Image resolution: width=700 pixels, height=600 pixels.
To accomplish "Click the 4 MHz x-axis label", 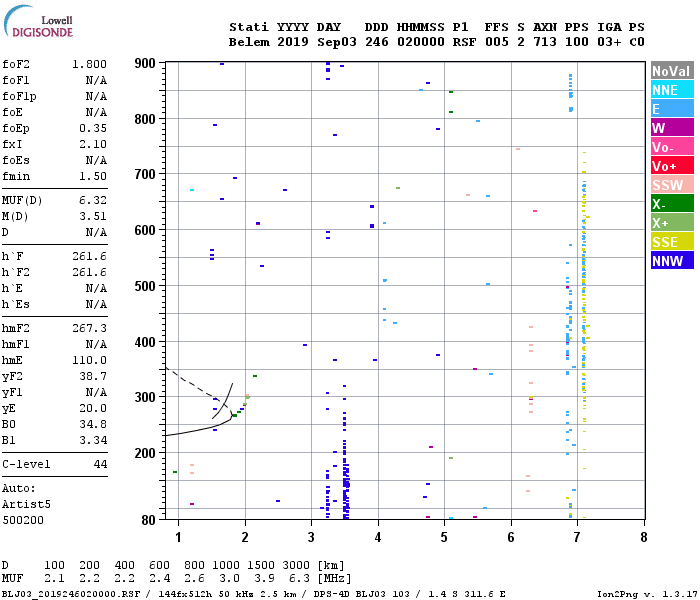I will click(378, 537).
